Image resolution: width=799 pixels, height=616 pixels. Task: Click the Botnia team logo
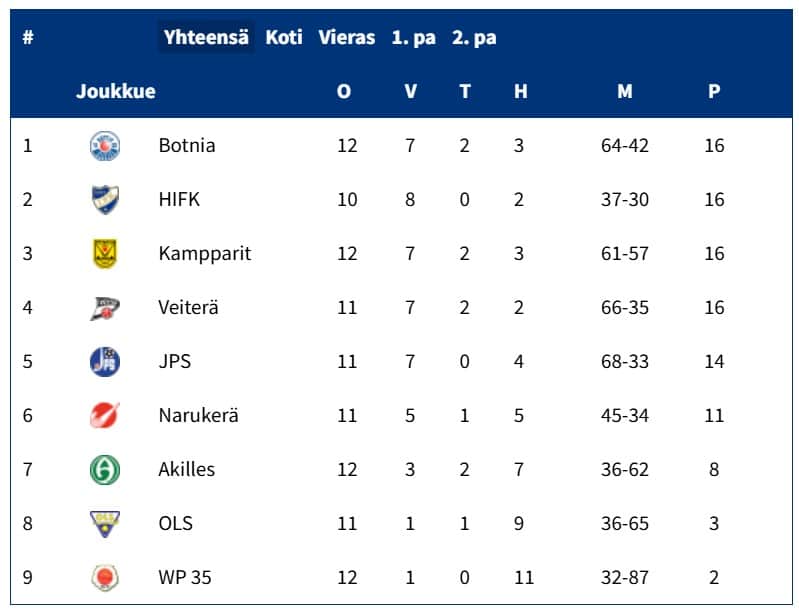(104, 146)
